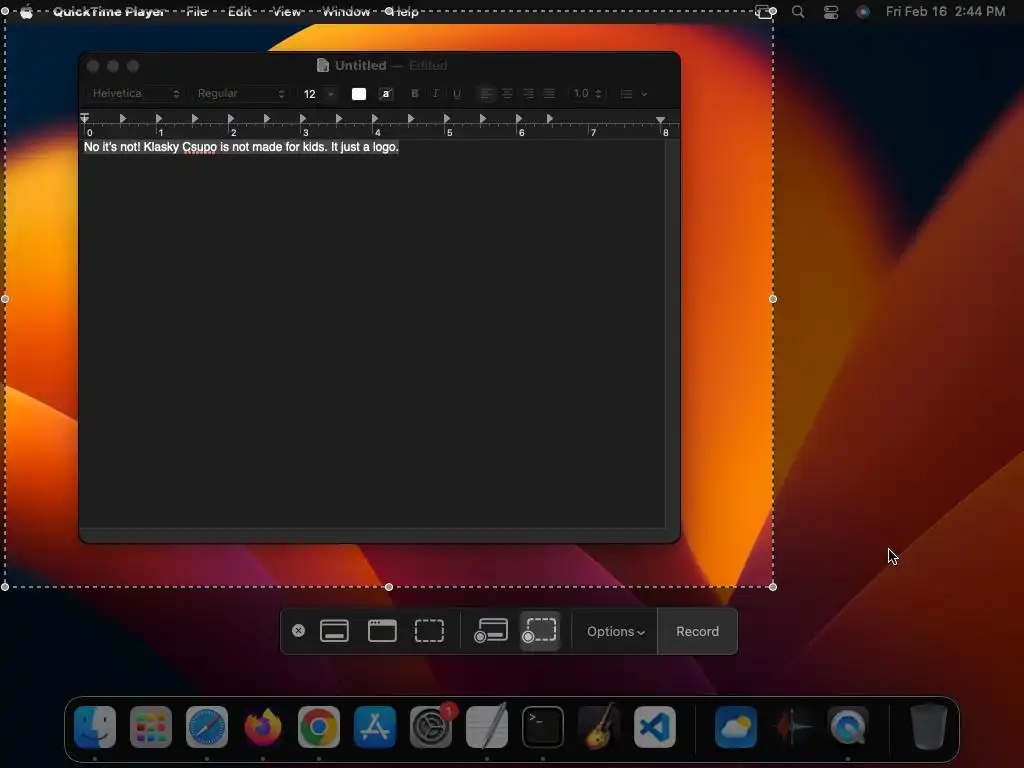Open the View menu
This screenshot has width=1024, height=768.
287,11
